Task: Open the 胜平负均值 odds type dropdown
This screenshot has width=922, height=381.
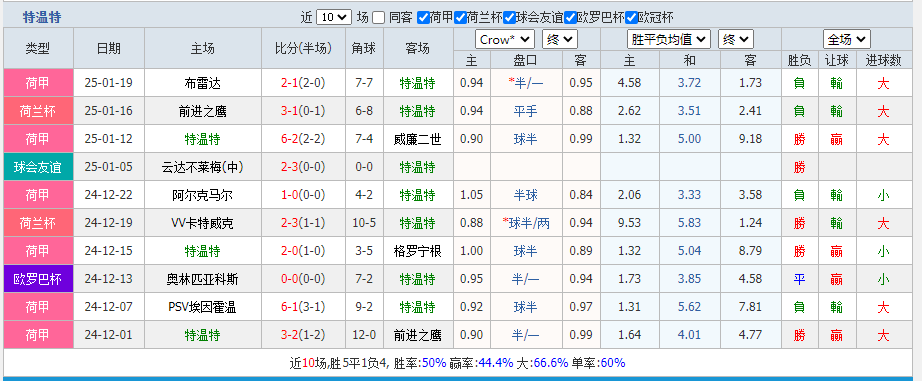Action: pos(669,39)
